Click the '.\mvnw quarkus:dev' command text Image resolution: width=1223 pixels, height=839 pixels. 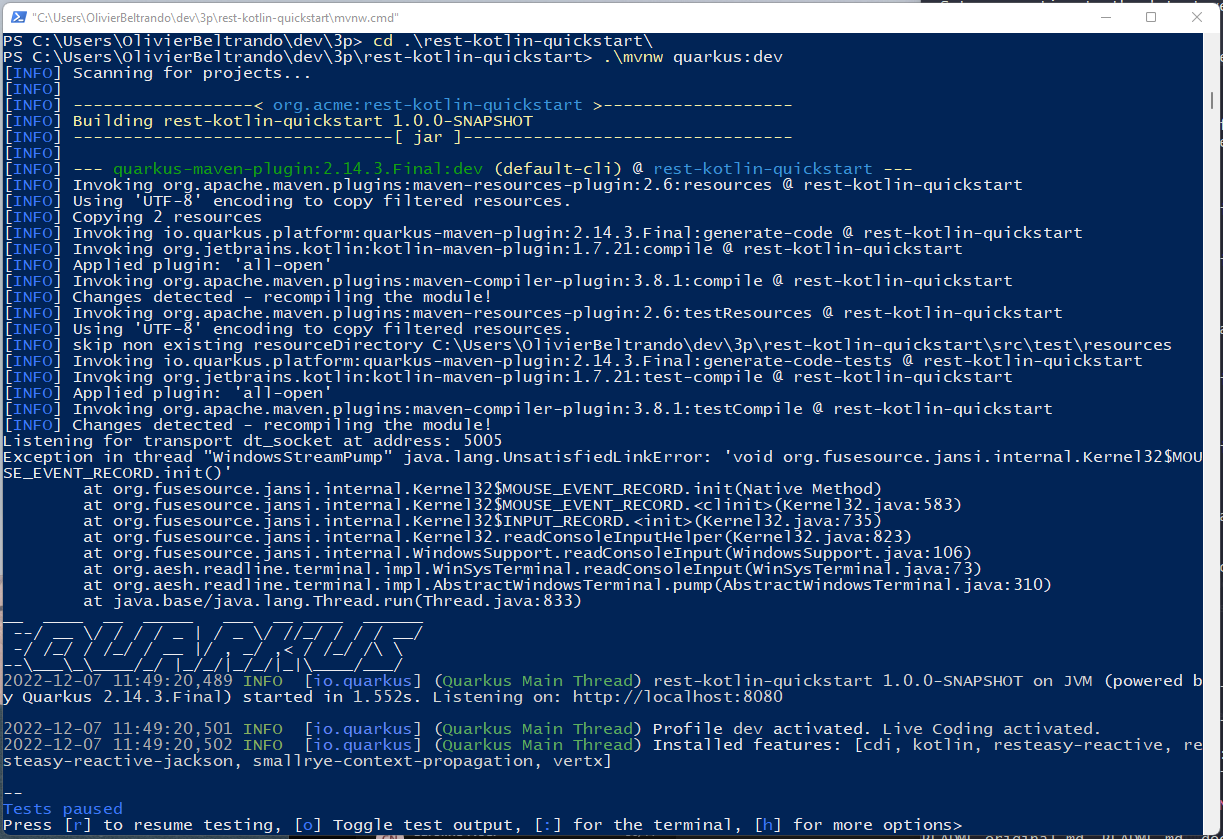coord(693,57)
